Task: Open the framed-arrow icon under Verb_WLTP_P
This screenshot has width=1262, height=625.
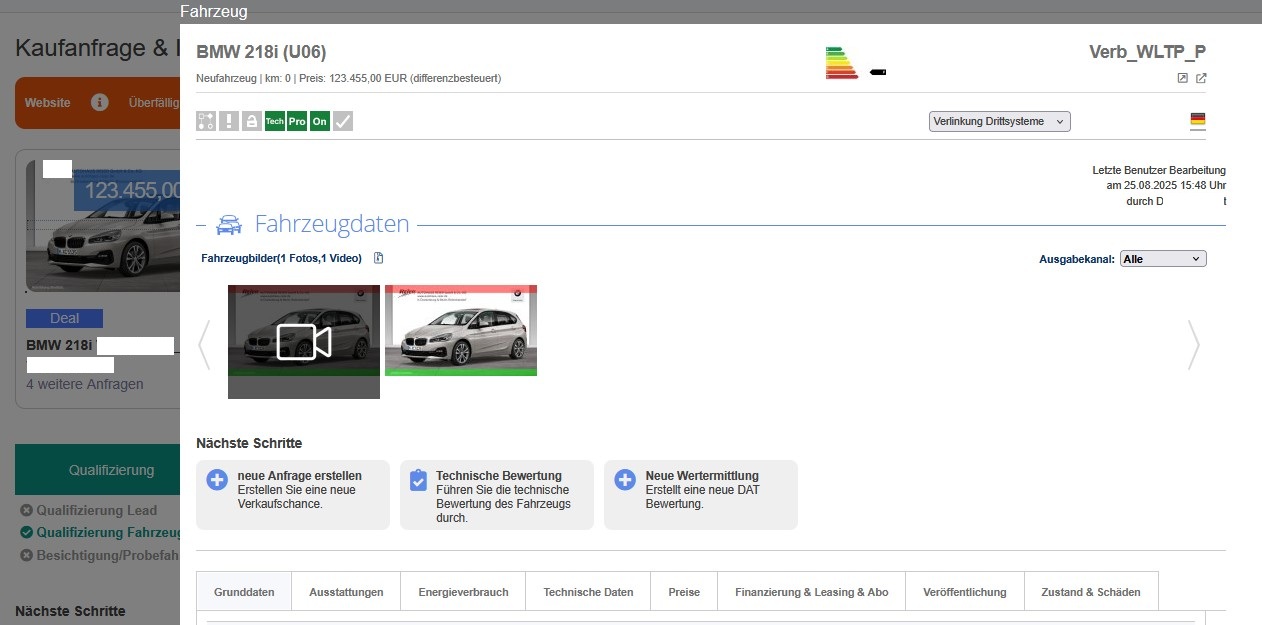Action: 1182,78
